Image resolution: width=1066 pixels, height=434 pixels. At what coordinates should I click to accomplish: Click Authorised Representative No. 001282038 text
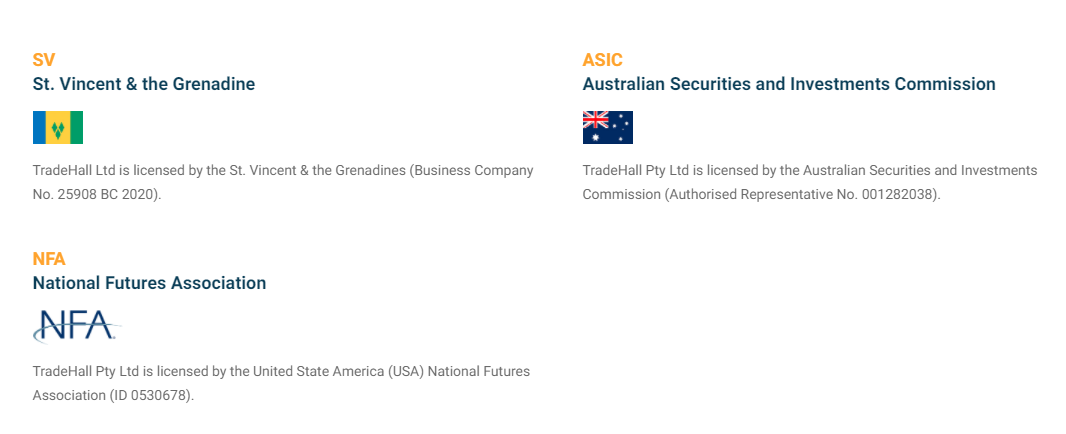click(803, 194)
